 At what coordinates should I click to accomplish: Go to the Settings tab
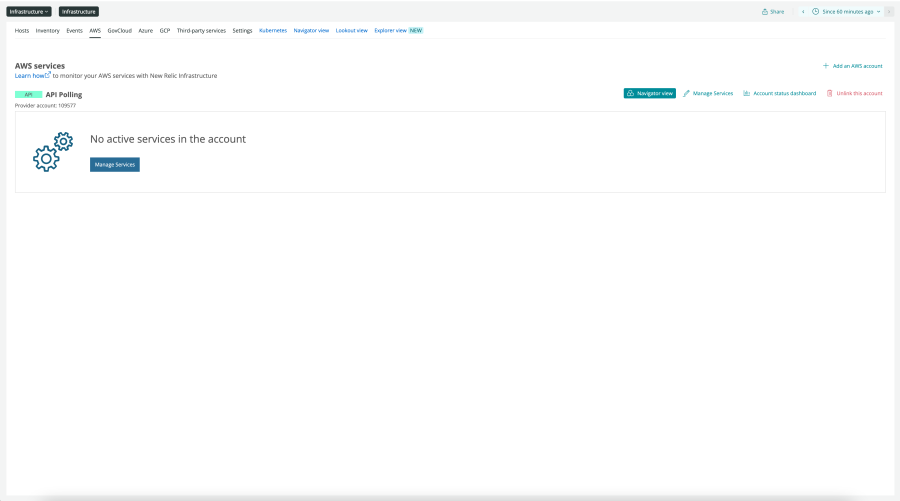coord(242,30)
